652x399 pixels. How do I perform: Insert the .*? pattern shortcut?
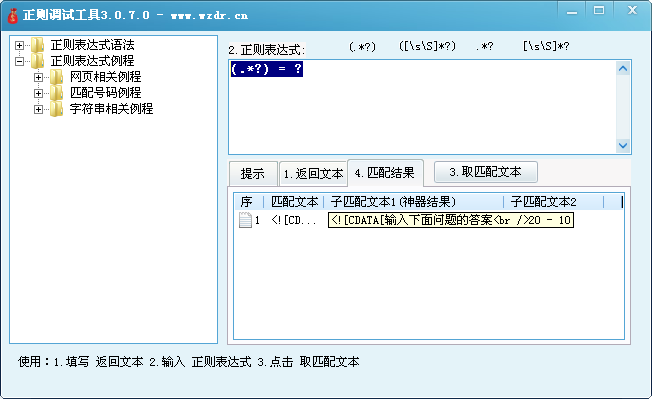point(485,47)
